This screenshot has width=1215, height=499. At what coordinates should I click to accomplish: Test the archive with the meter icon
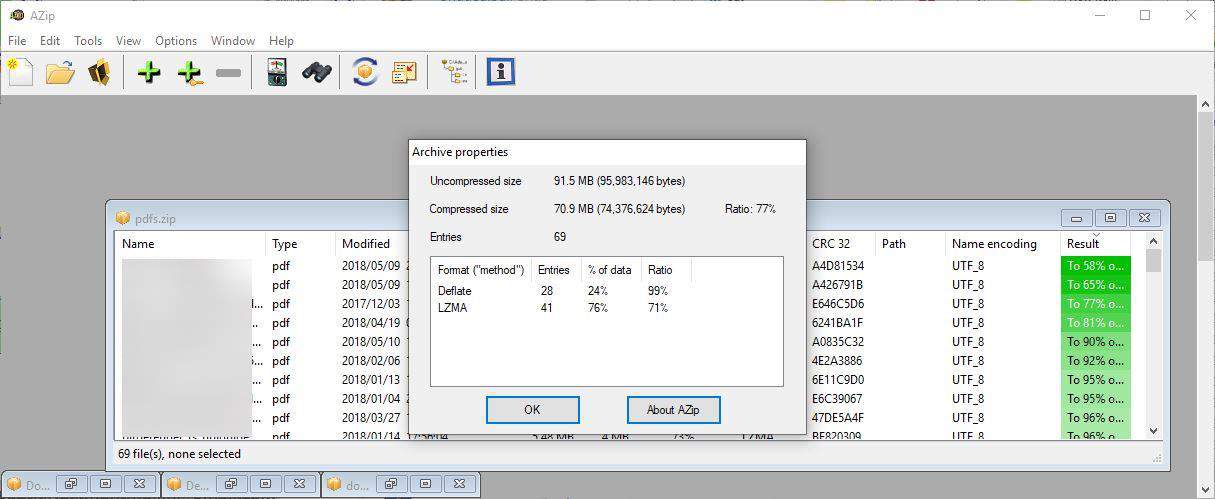[x=277, y=72]
